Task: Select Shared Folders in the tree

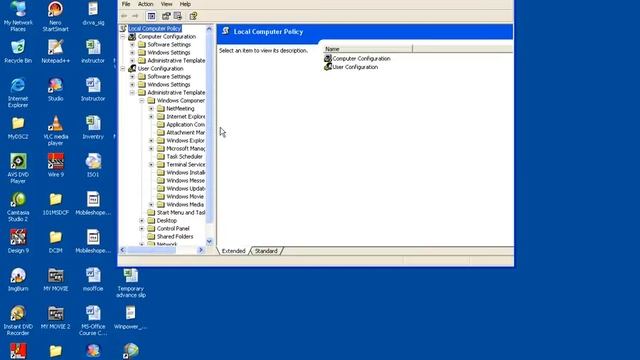Action: [x=175, y=237]
